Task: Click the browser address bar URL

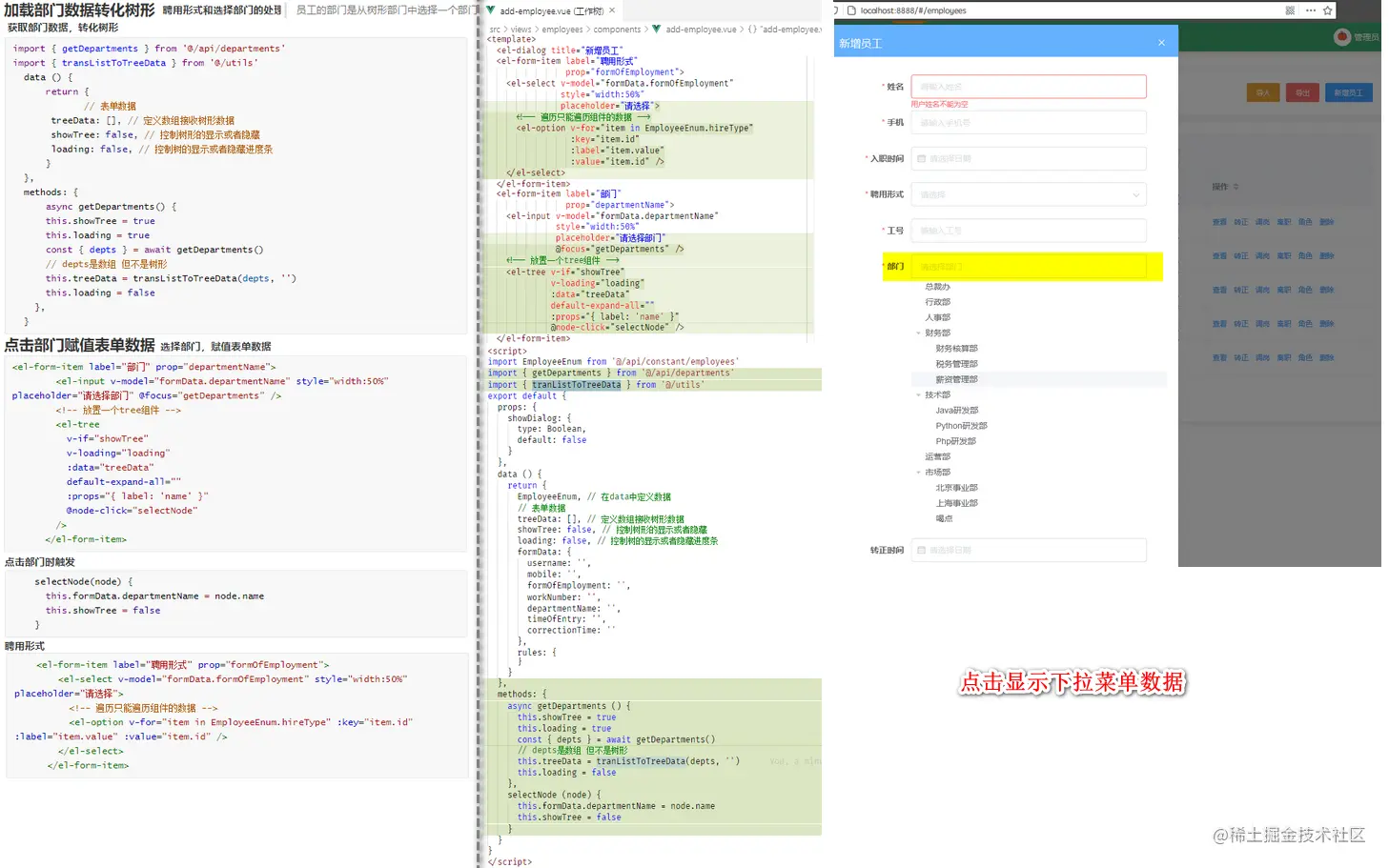Action: (x=913, y=10)
